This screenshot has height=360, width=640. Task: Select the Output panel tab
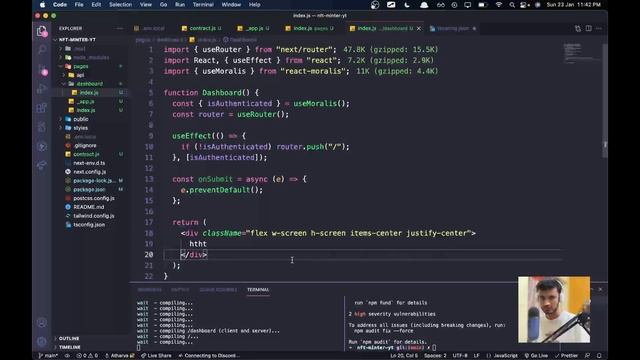coord(180,290)
